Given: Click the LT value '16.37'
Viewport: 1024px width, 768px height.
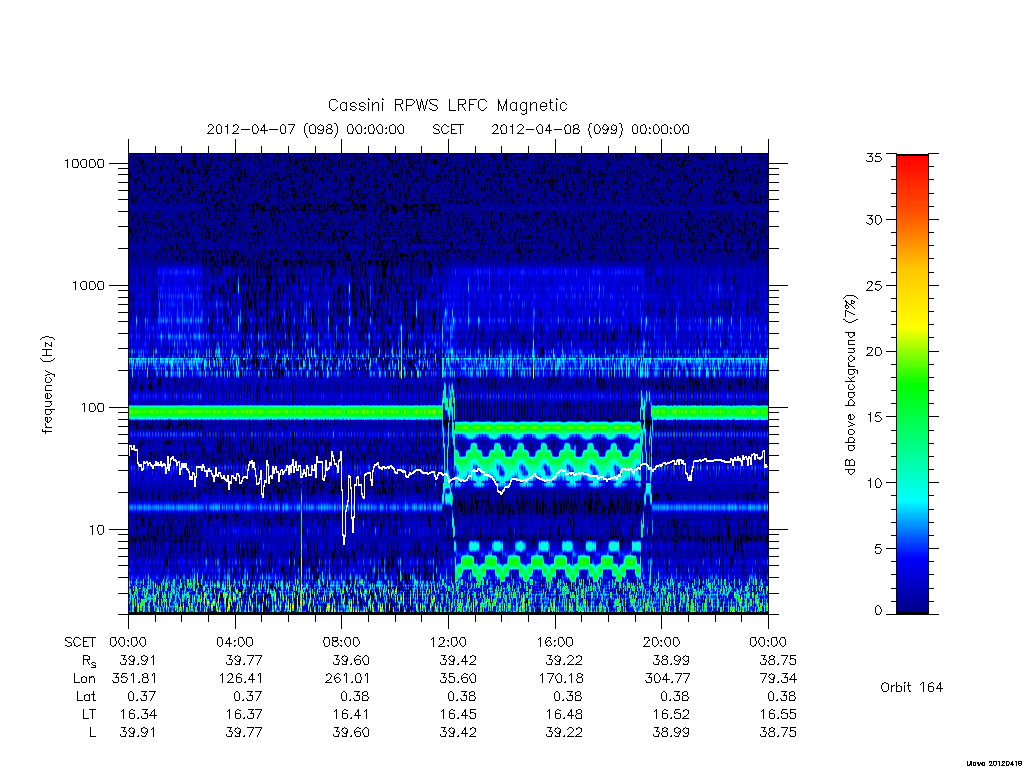Looking at the screenshot, I should click(244, 714).
